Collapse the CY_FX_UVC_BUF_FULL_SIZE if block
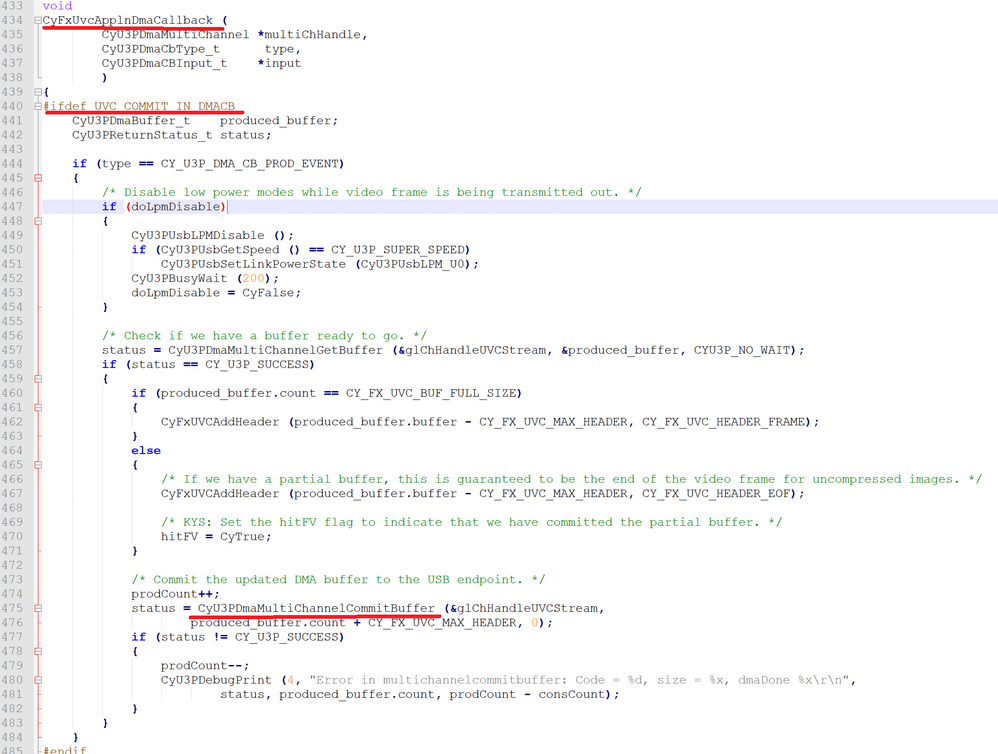Viewport: 998px width, 754px height. (x=37, y=407)
